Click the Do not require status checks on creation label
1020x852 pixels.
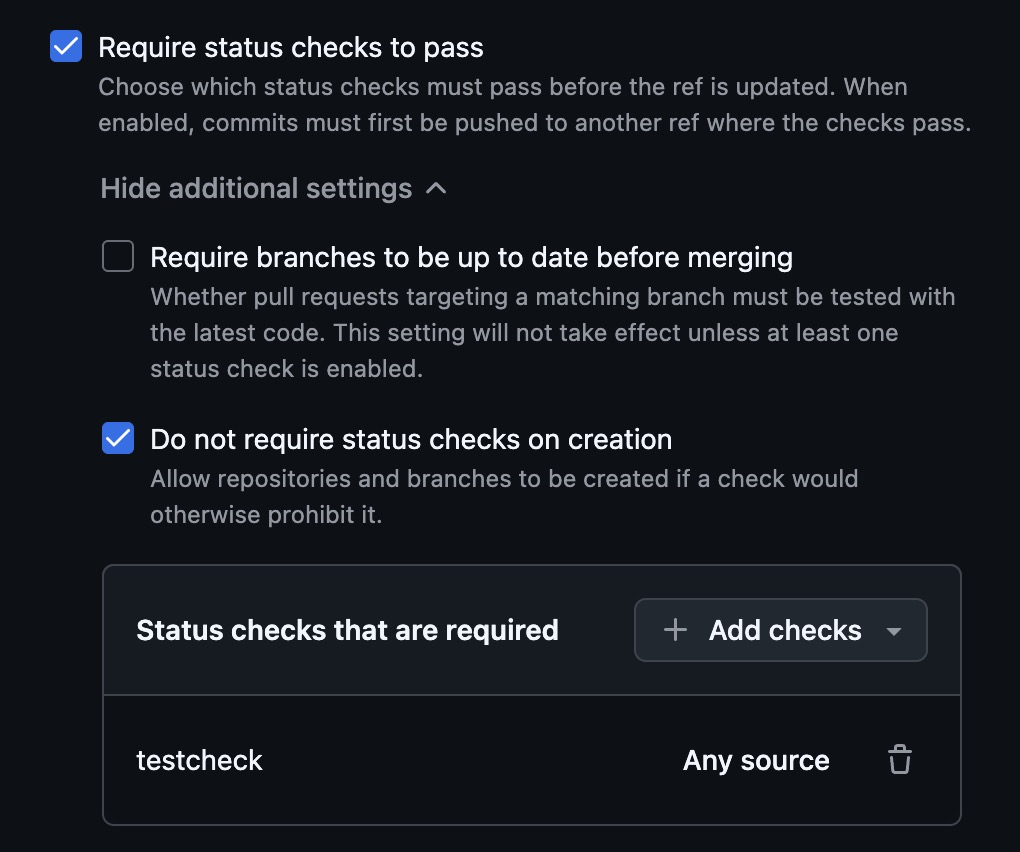point(411,439)
